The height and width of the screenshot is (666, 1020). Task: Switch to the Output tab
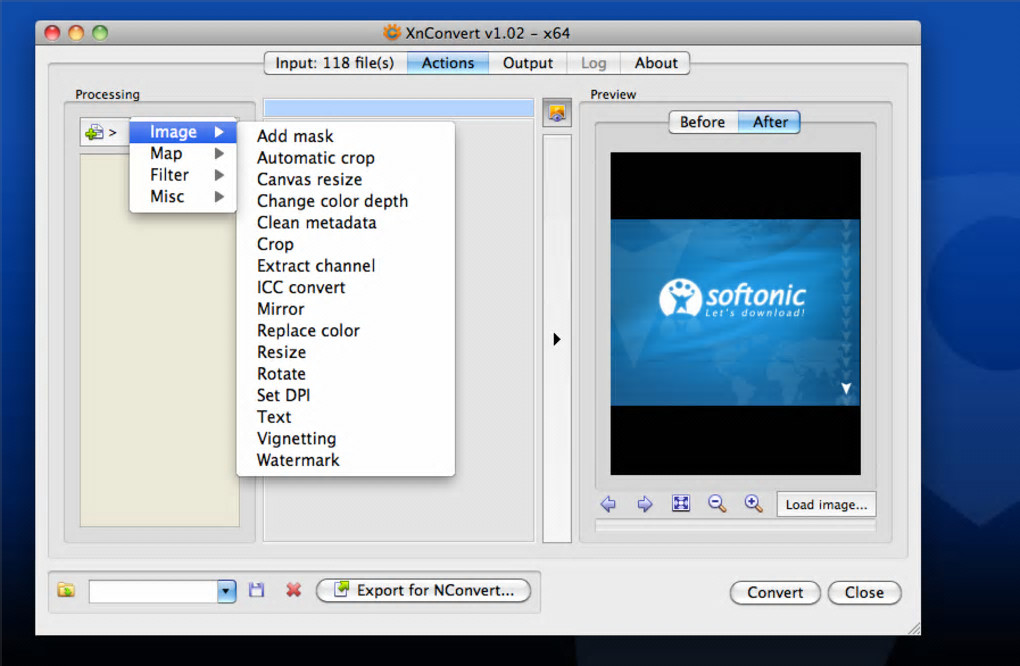528,63
